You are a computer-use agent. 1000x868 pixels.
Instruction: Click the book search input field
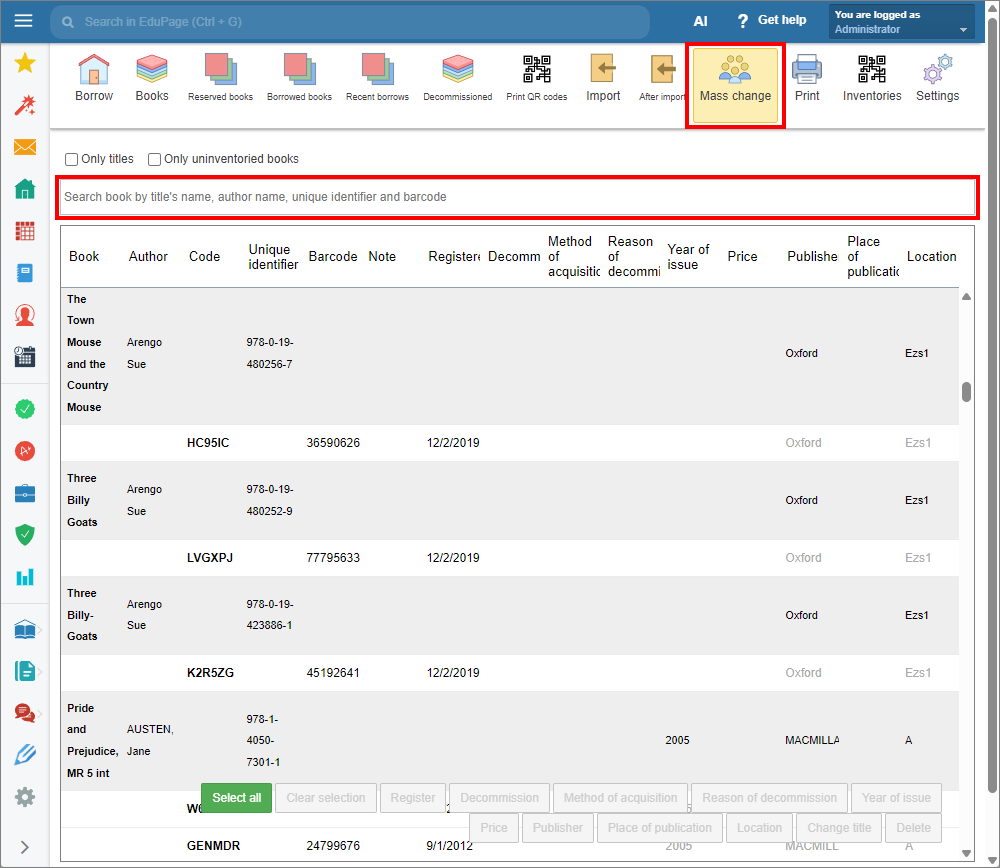pyautogui.click(x=517, y=197)
